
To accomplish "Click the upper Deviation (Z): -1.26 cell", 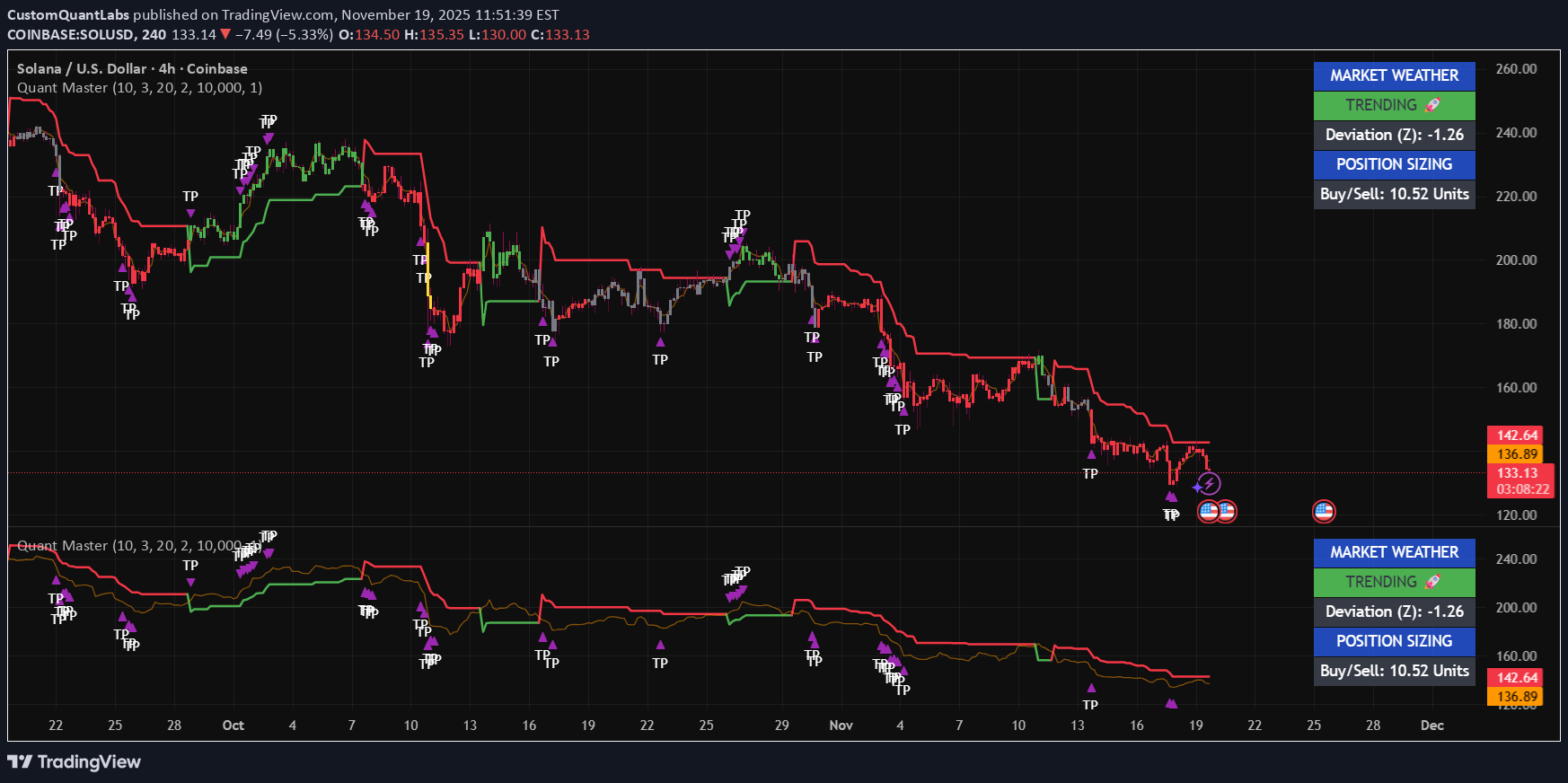I will [1394, 135].
